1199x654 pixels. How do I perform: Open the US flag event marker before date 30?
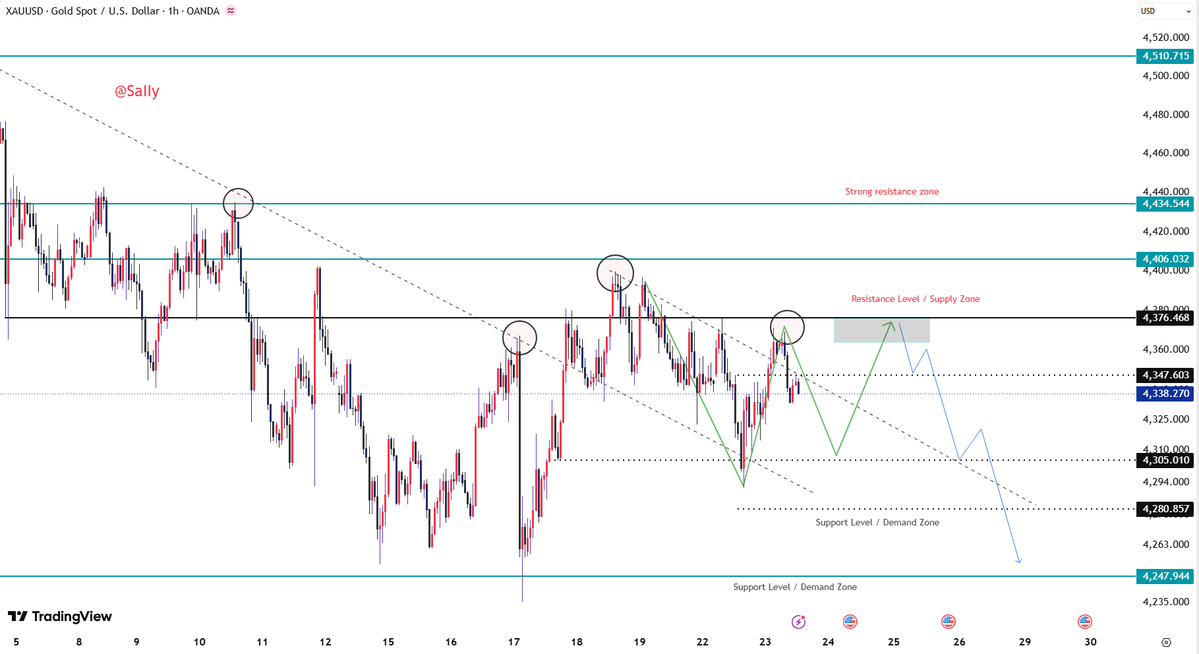coord(1084,621)
